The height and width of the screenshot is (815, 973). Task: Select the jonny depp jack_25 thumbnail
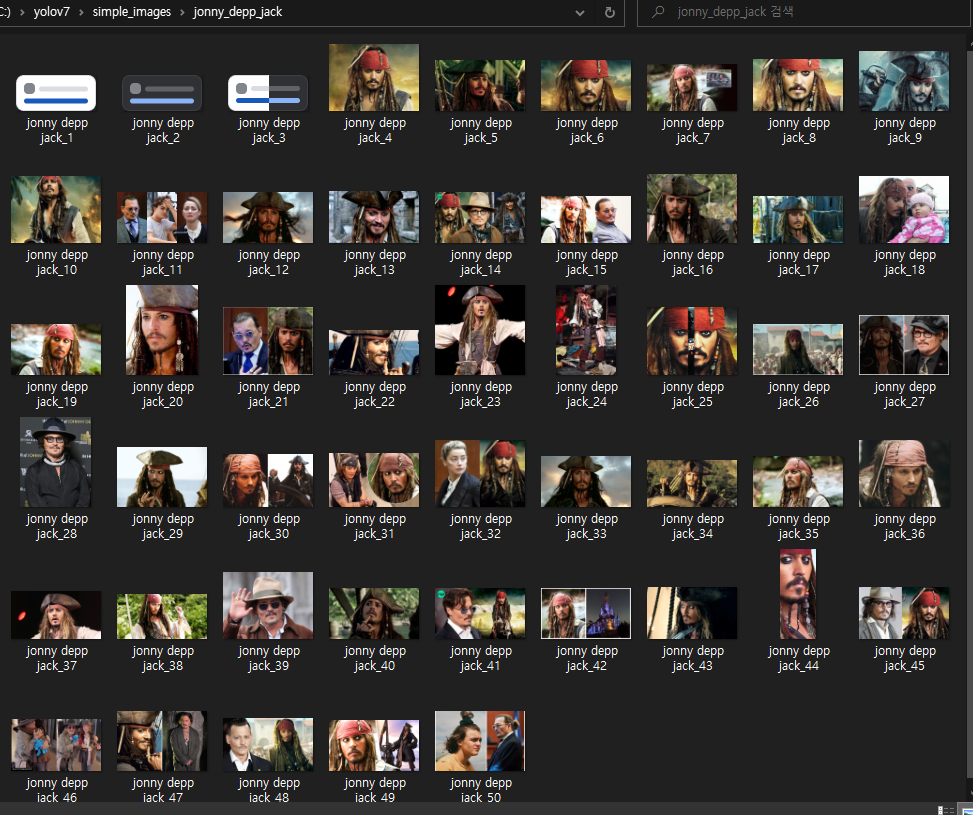(692, 341)
